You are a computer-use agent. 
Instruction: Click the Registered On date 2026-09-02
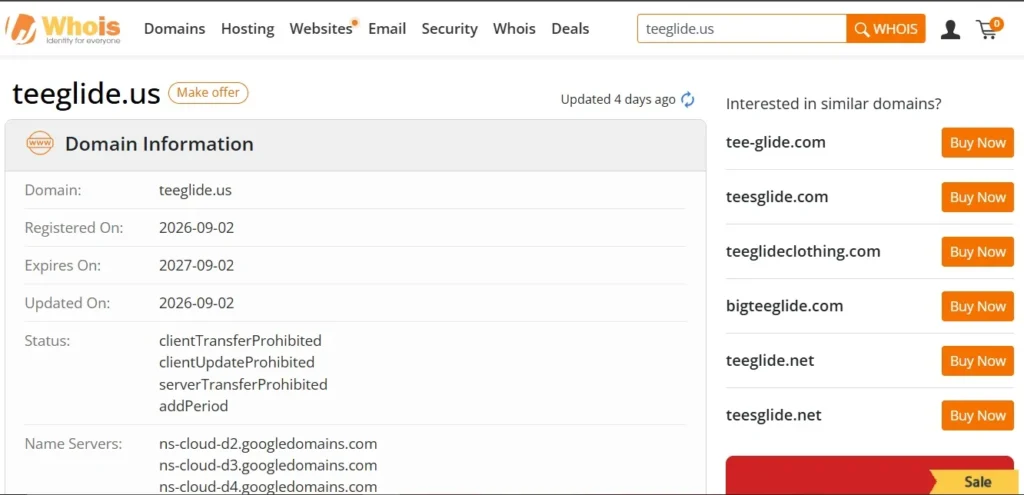coord(197,228)
